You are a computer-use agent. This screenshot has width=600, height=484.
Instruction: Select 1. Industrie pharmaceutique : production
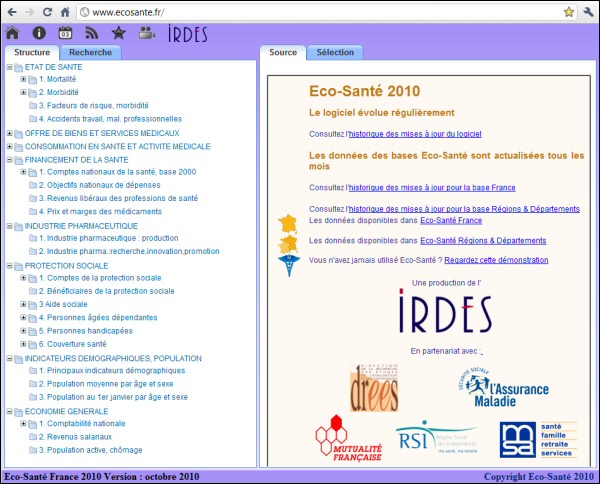[x=109, y=238]
